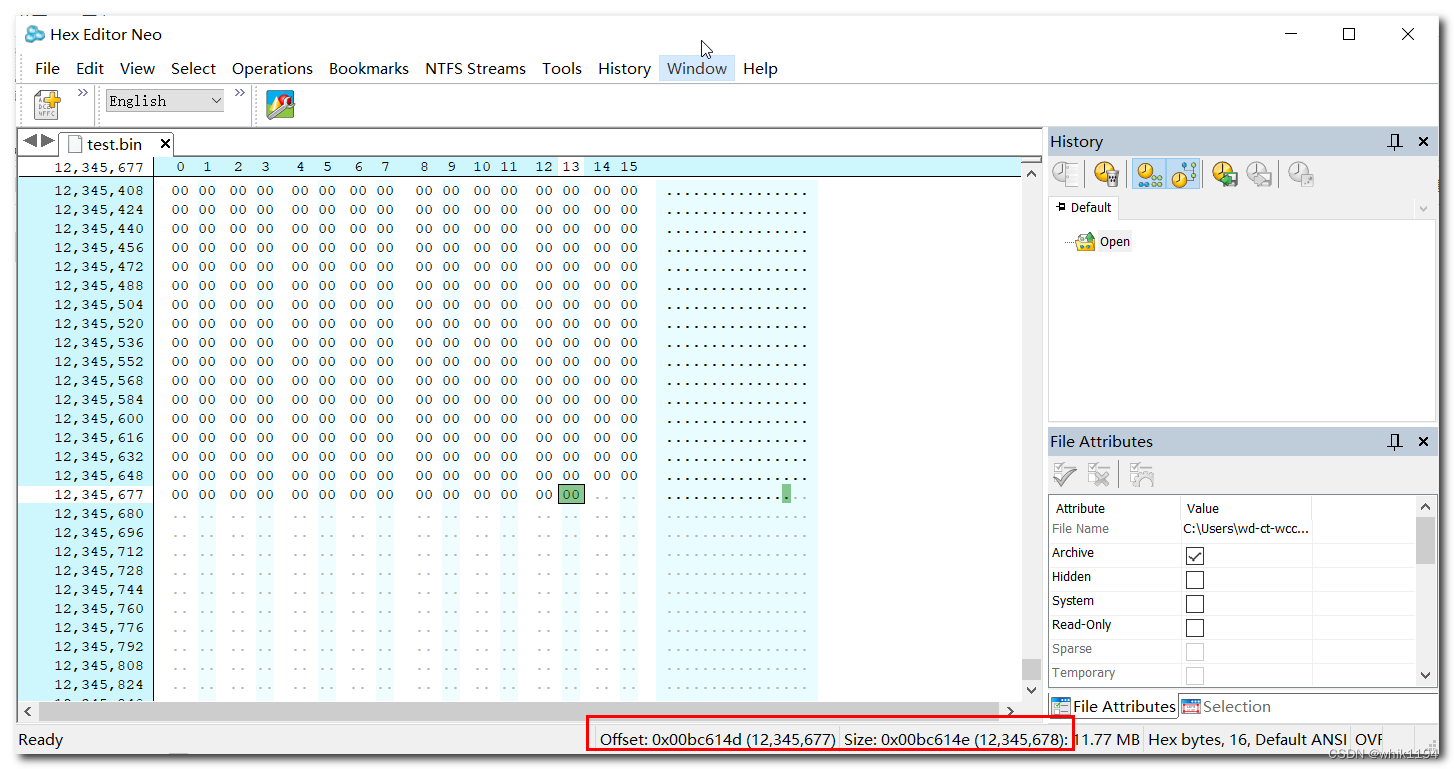Toggle the Sparse attribute checkbox
1454x769 pixels.
tap(1195, 651)
